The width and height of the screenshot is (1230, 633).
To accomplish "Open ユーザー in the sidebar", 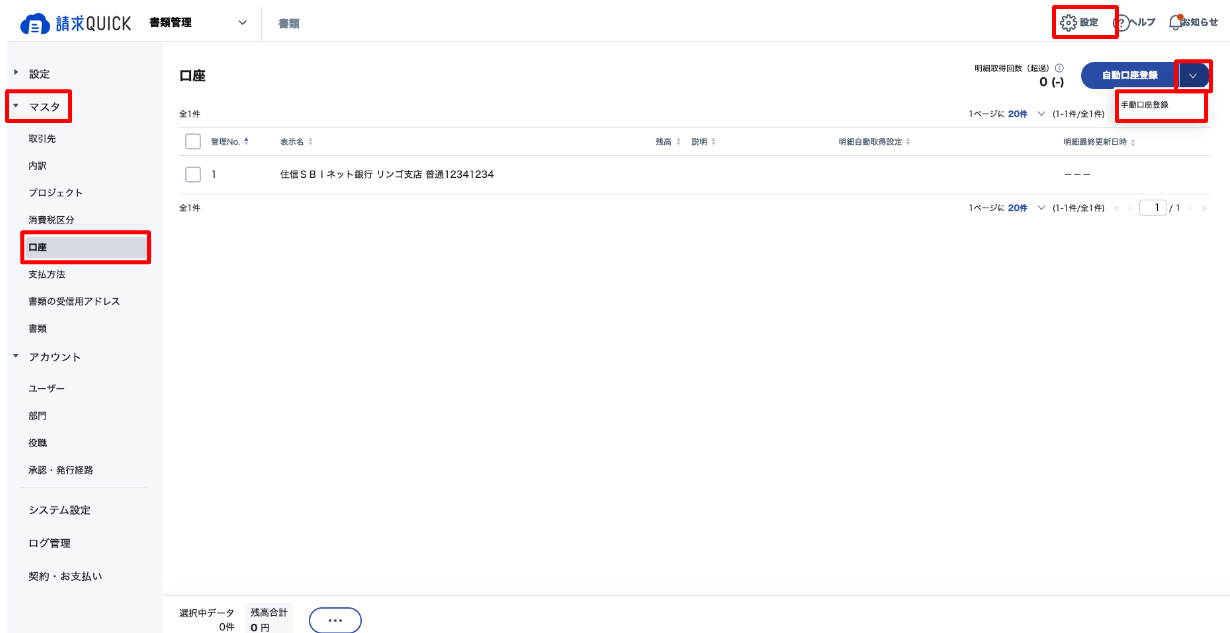I will (46, 388).
